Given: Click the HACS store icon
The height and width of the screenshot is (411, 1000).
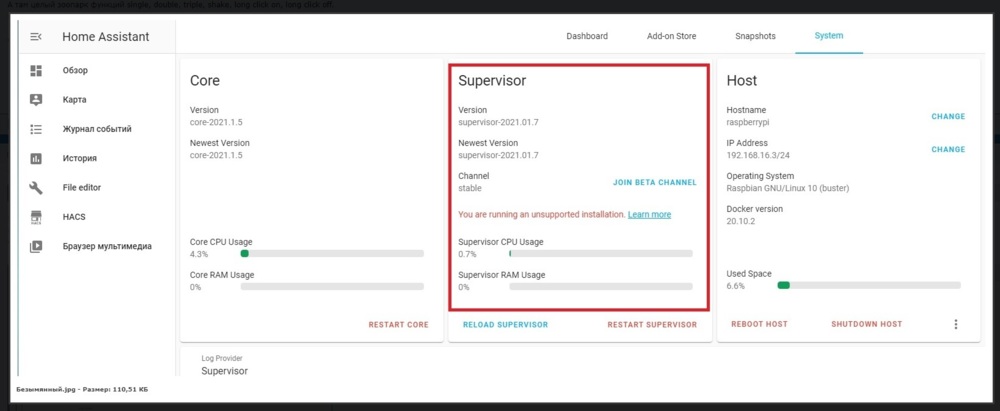Looking at the screenshot, I should coord(36,218).
